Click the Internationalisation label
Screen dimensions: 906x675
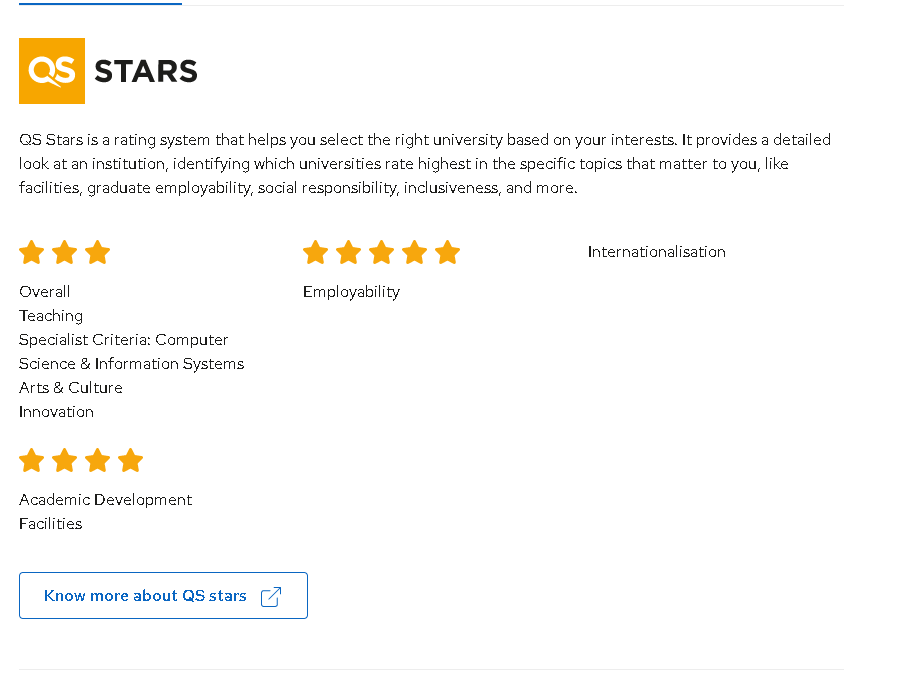(x=656, y=252)
